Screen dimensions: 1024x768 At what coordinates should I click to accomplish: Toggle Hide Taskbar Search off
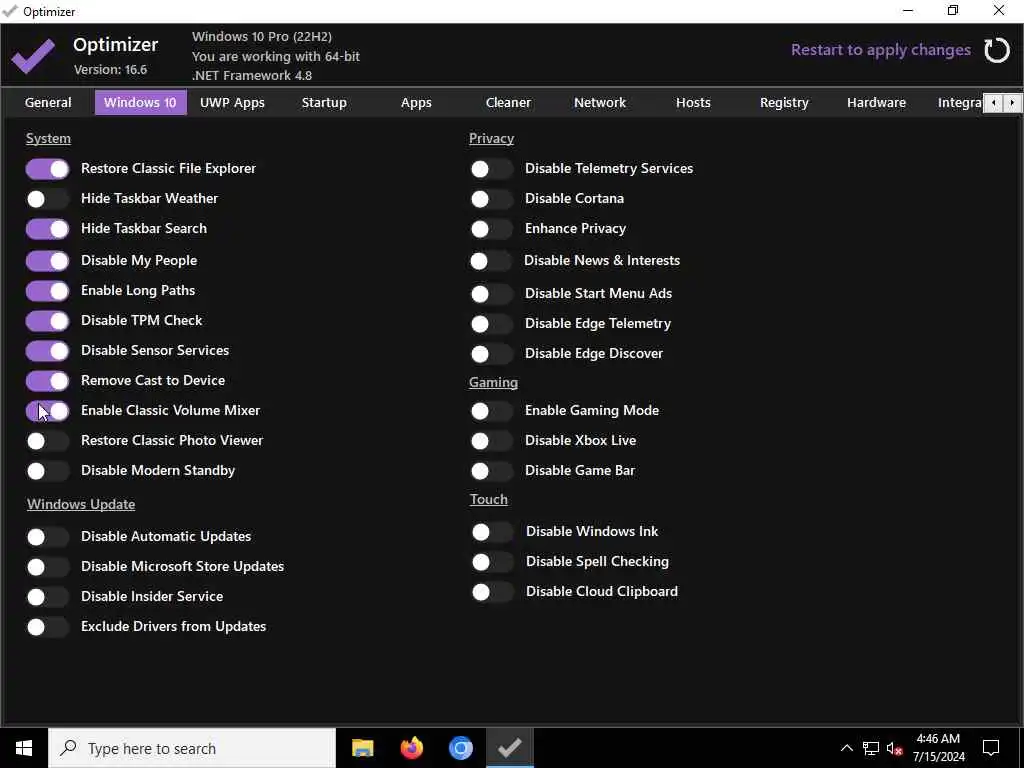click(x=48, y=229)
